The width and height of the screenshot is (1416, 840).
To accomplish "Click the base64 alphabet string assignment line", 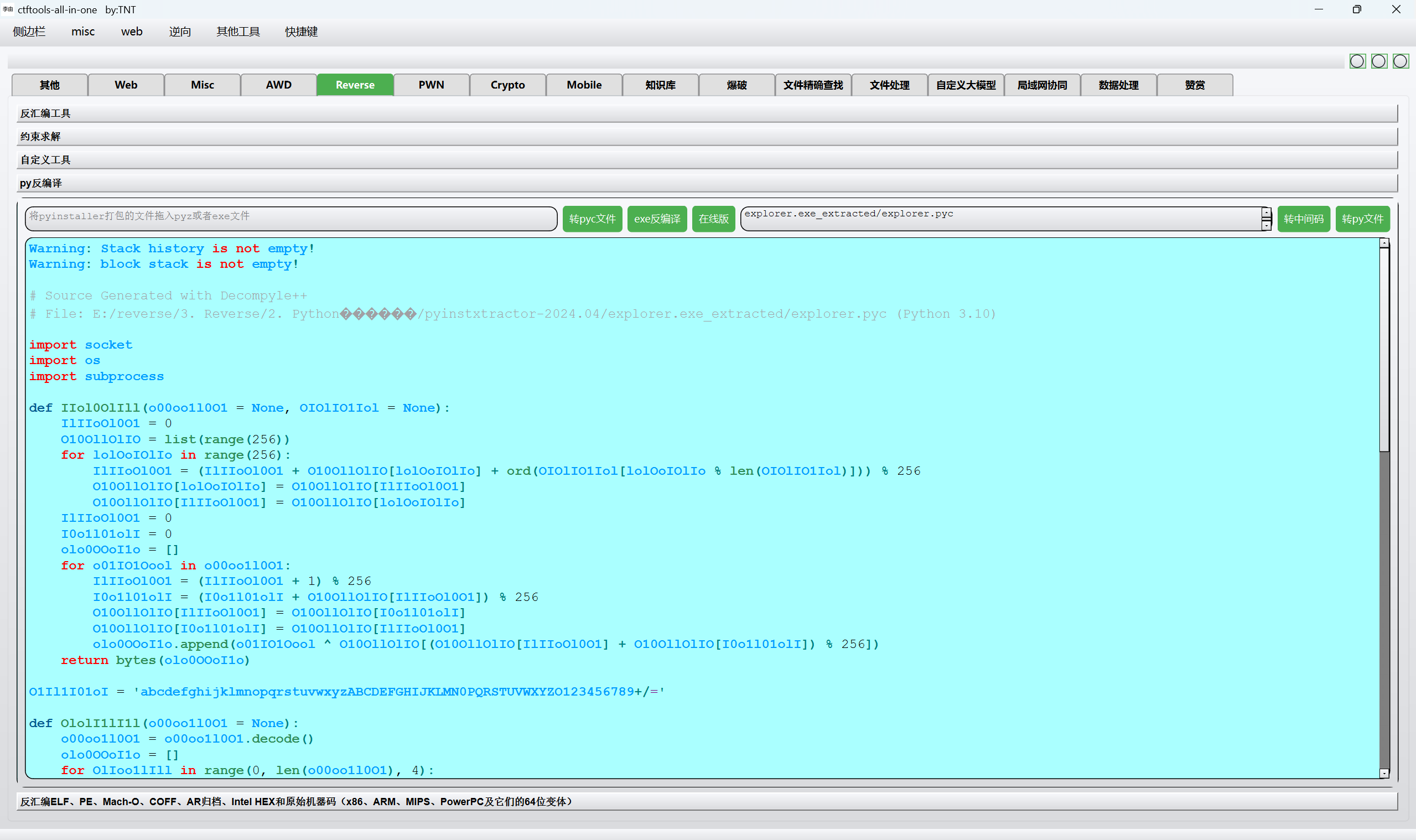I will point(347,692).
